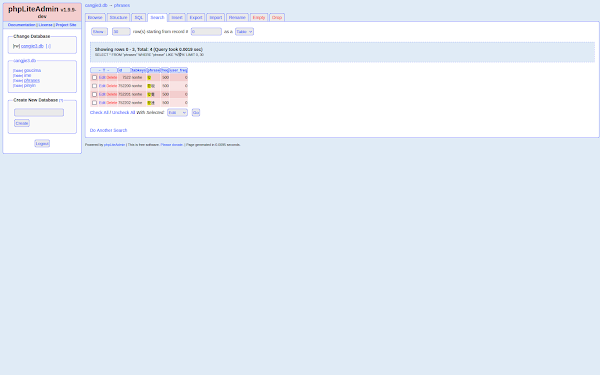
Task: Open the ime table in sidebar
Action: click(28, 75)
